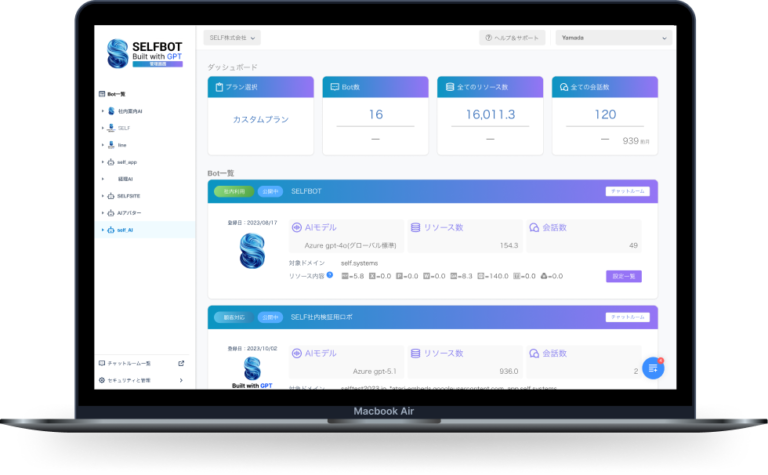
Task: Click the ヘルプ&サポート button
Action: click(513, 38)
